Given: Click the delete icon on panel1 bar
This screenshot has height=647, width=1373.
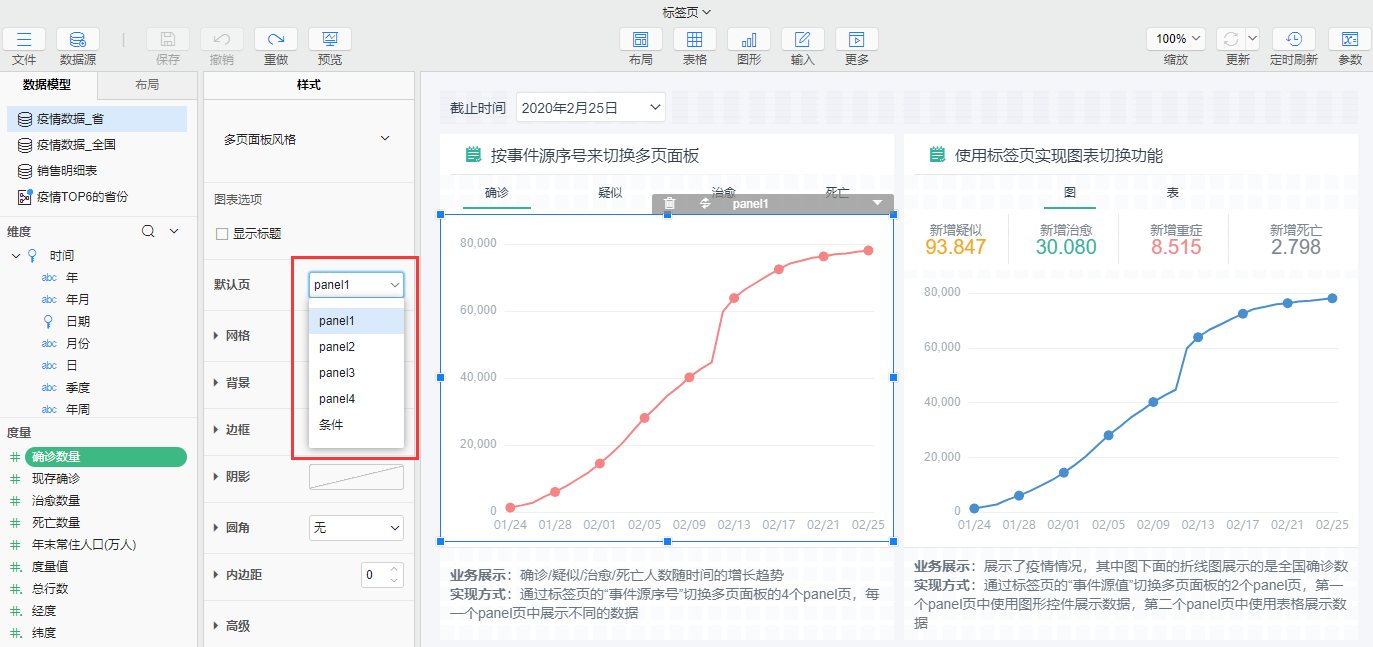Looking at the screenshot, I should click(x=670, y=203).
